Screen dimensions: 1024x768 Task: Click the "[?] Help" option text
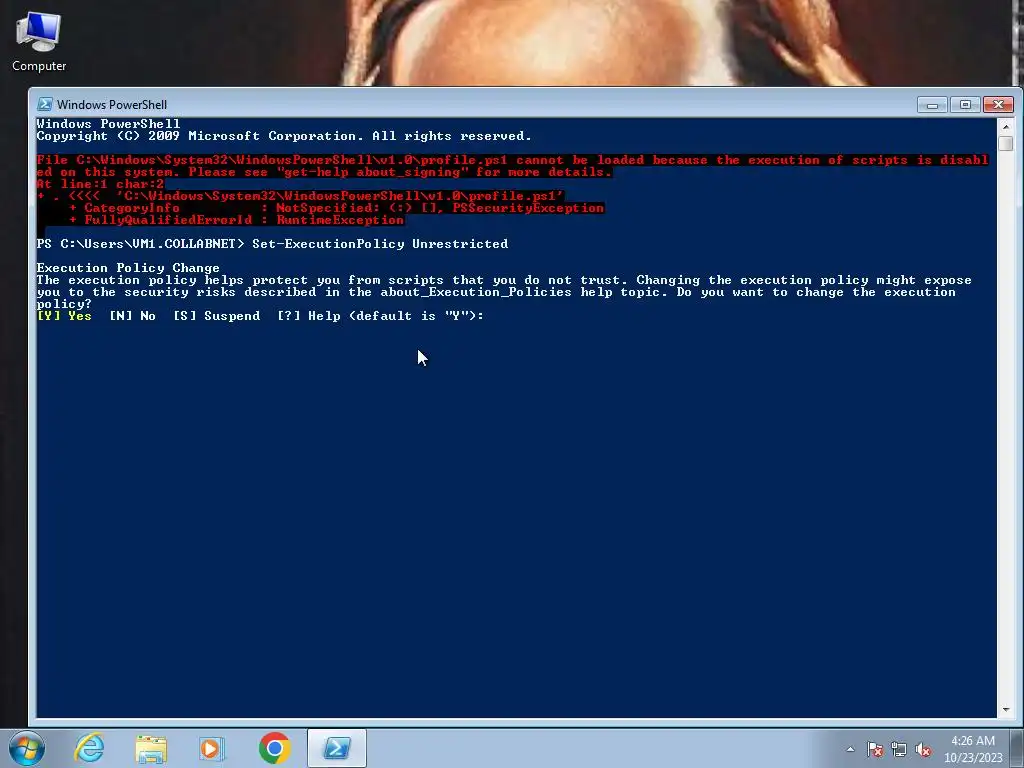coord(309,316)
